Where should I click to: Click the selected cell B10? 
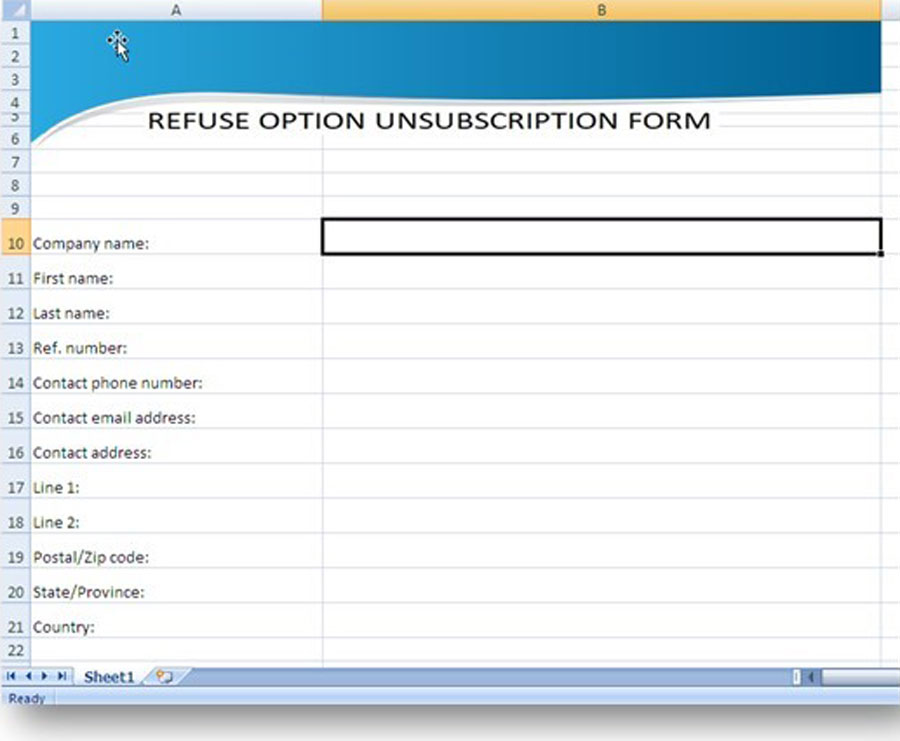(x=602, y=236)
